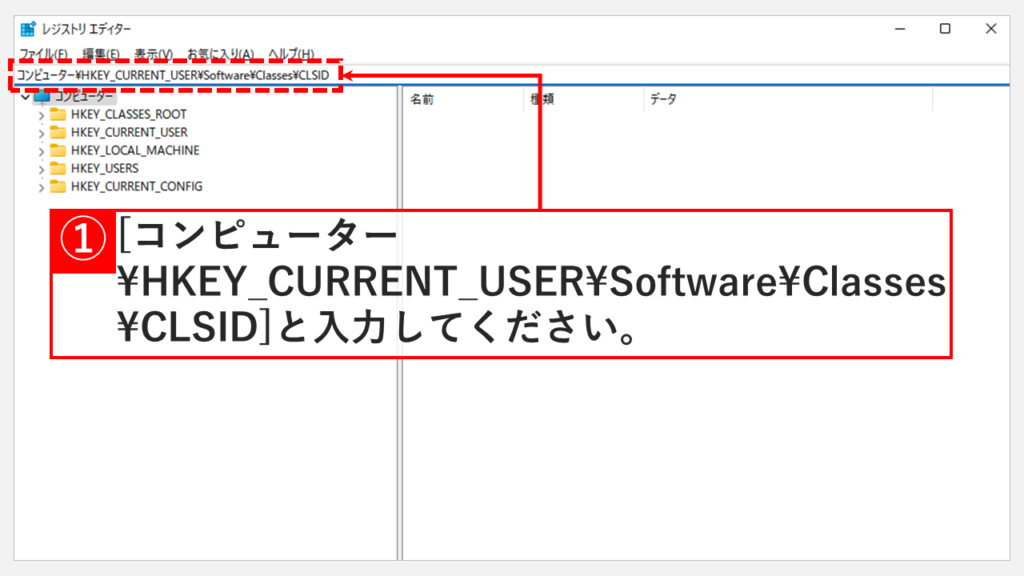The image size is (1024, 576).
Task: Select the HKEY_LOCAL_MACHINE label
Action: (135, 150)
